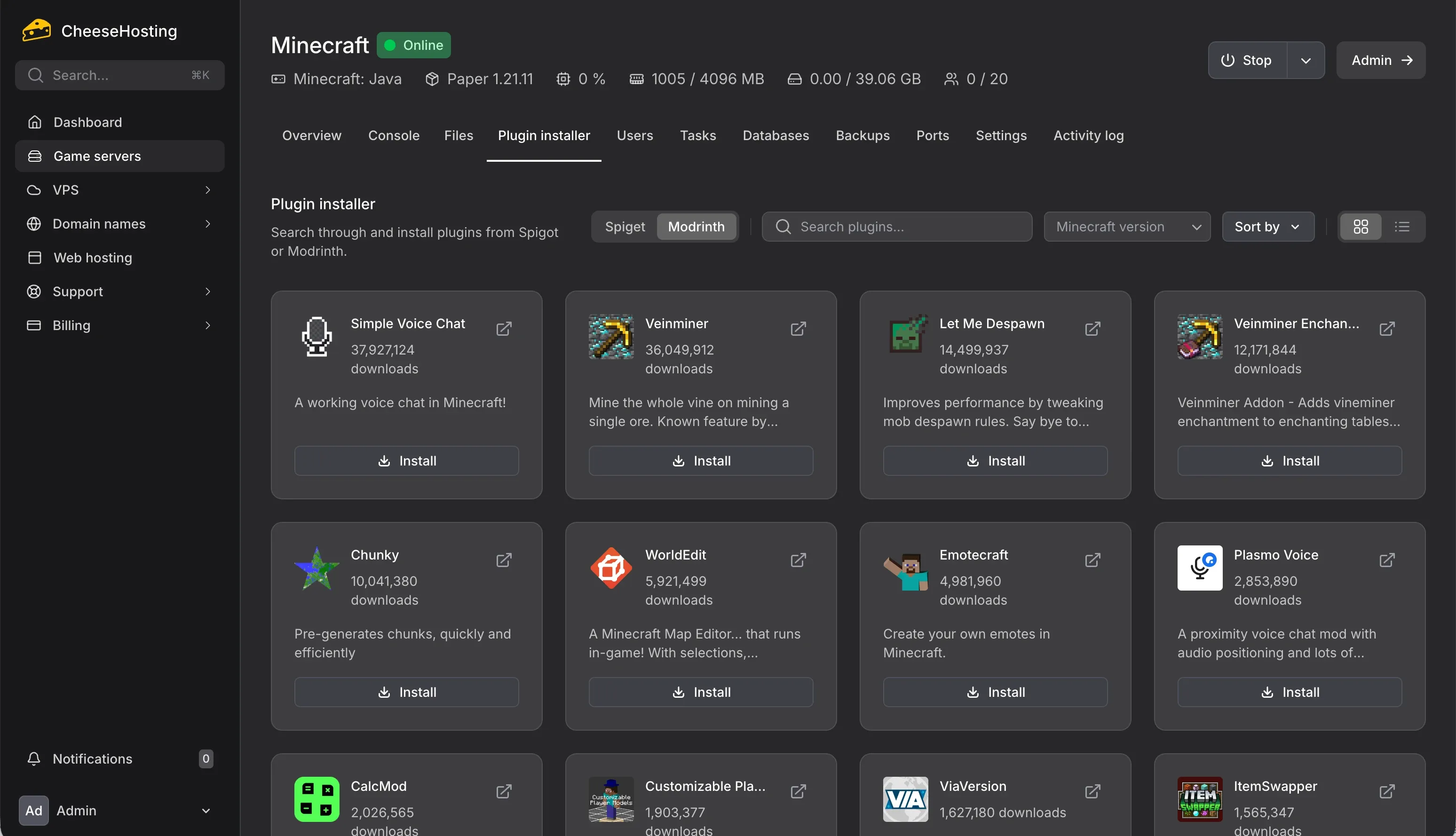The image size is (1456, 836).
Task: Switch plugin results to list view
Action: click(1402, 226)
